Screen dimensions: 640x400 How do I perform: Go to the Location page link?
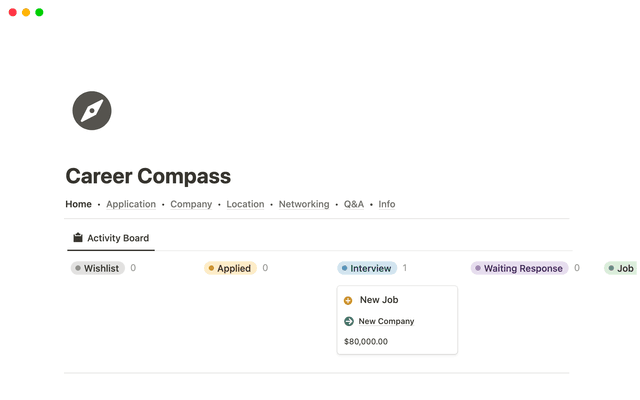tap(245, 204)
